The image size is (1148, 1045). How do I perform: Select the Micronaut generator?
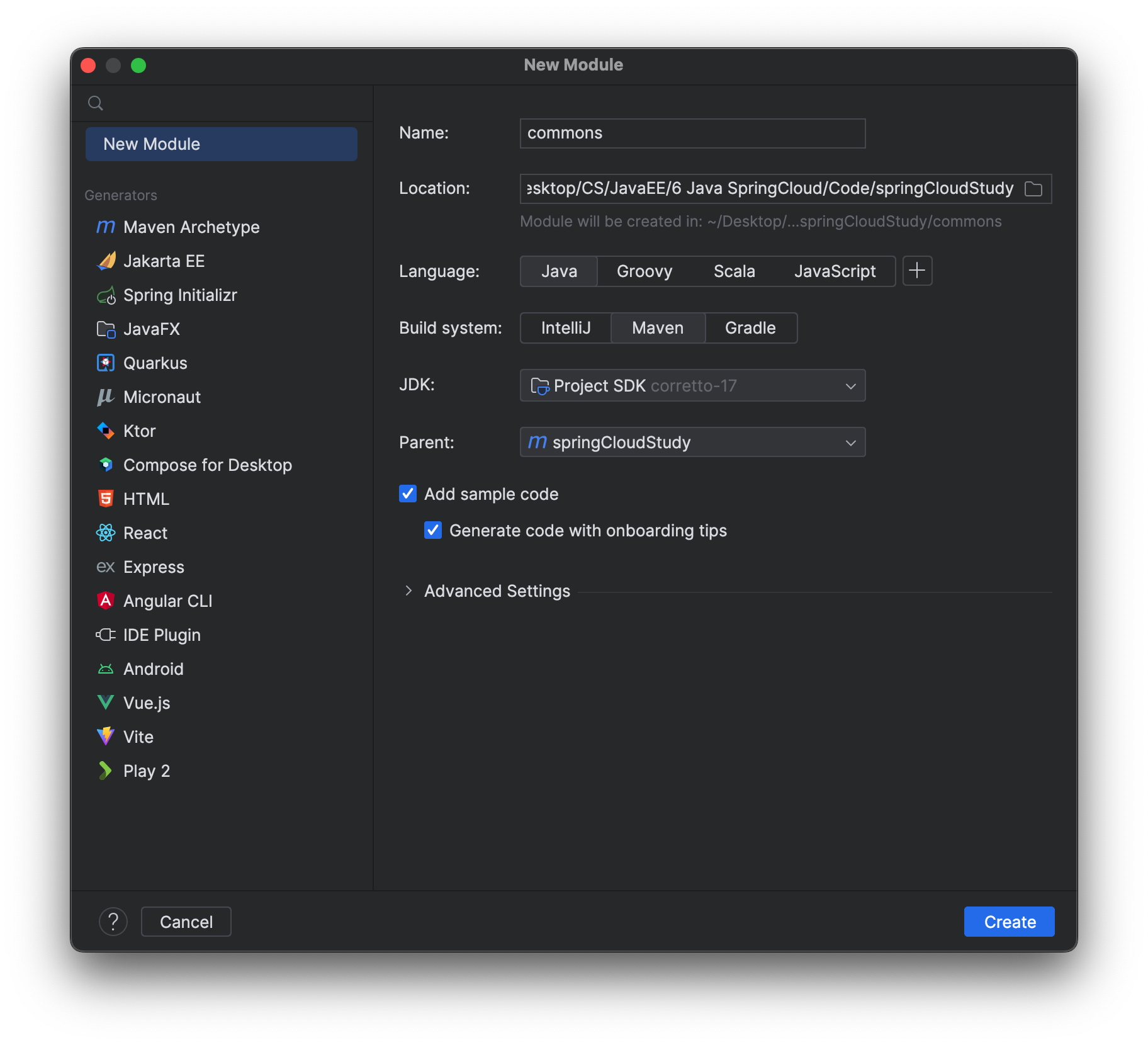pos(162,397)
